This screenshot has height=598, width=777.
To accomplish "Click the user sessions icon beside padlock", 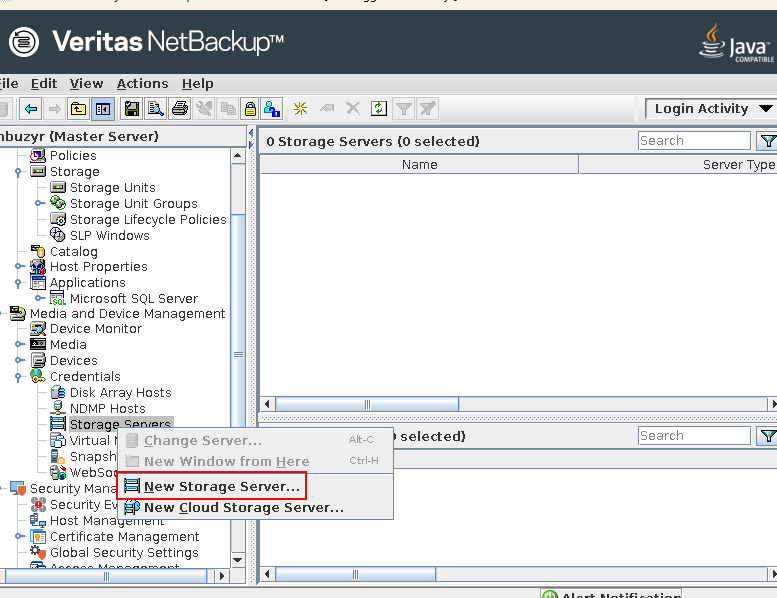I will (x=272, y=109).
